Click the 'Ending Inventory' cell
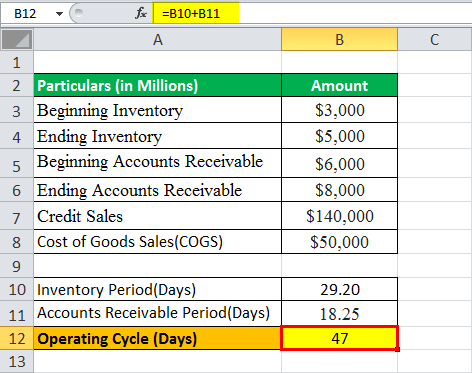The height and width of the screenshot is (373, 472). pos(158,136)
